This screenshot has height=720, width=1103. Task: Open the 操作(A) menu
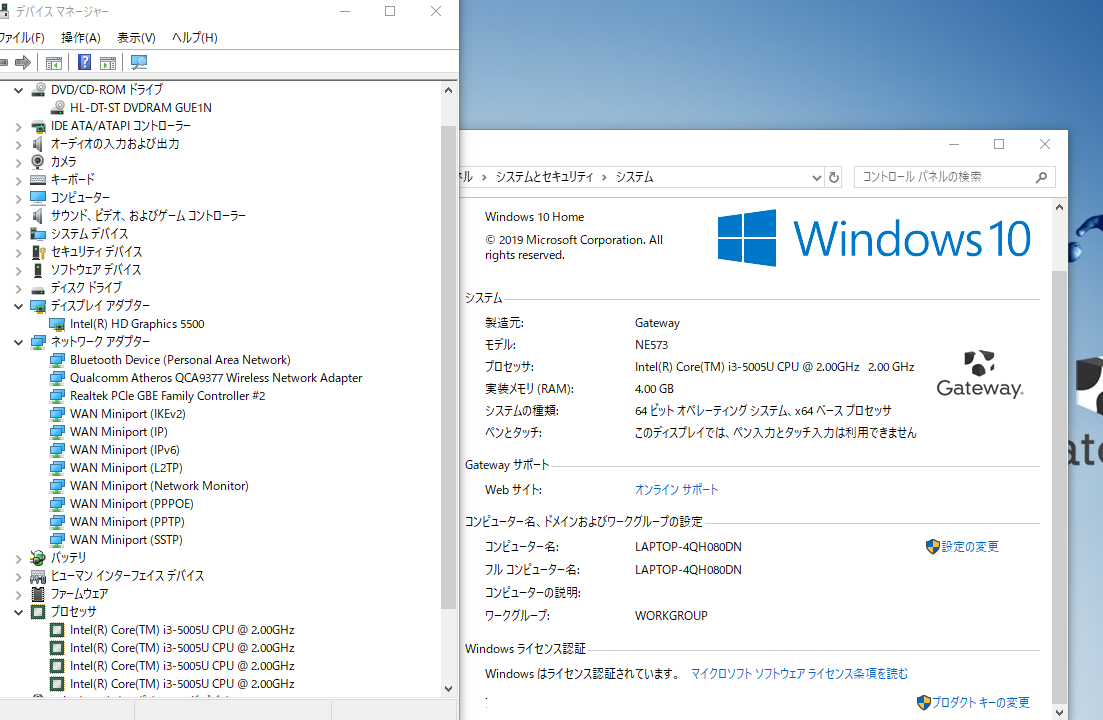click(81, 37)
